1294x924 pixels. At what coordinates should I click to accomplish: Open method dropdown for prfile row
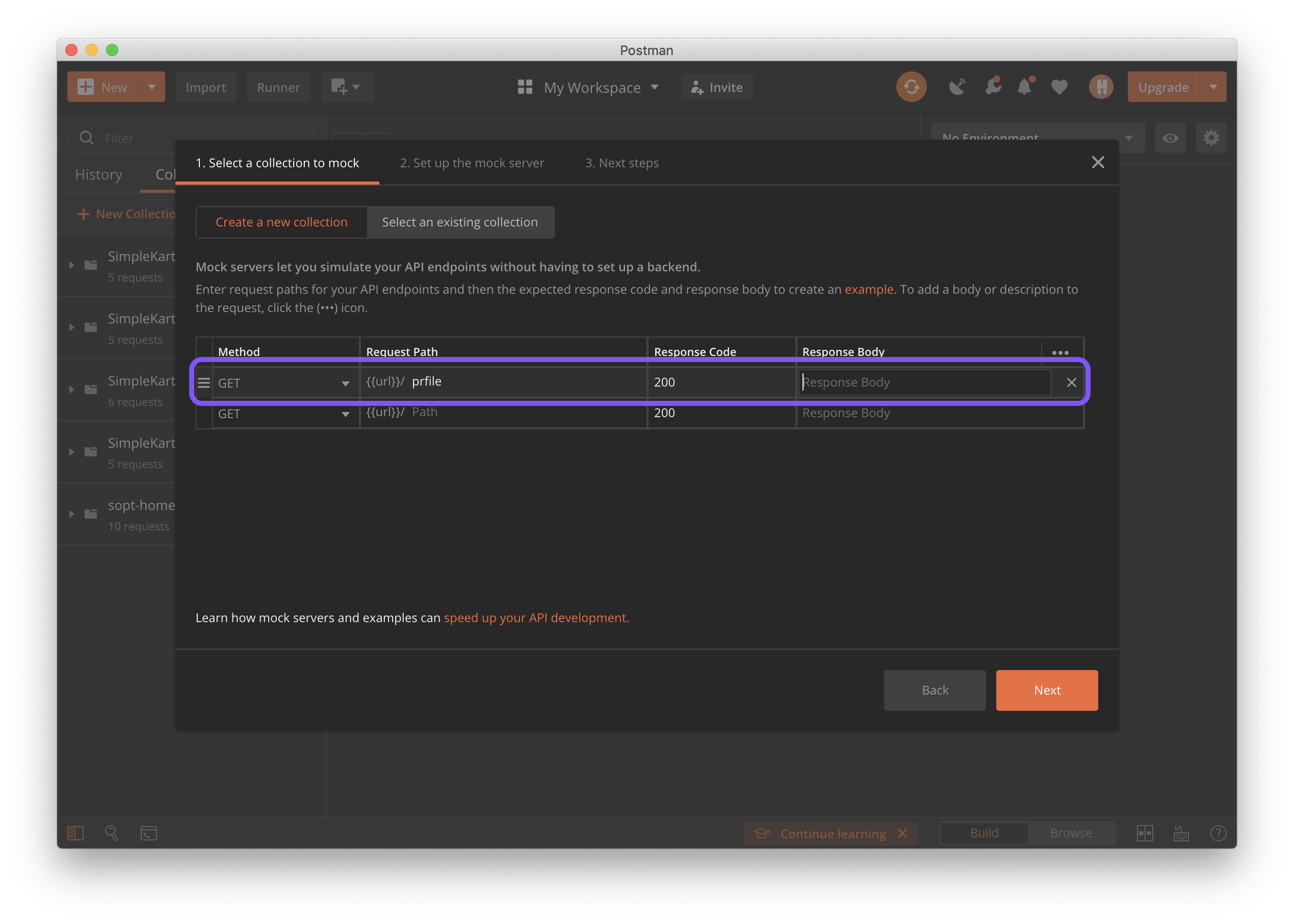pyautogui.click(x=284, y=383)
